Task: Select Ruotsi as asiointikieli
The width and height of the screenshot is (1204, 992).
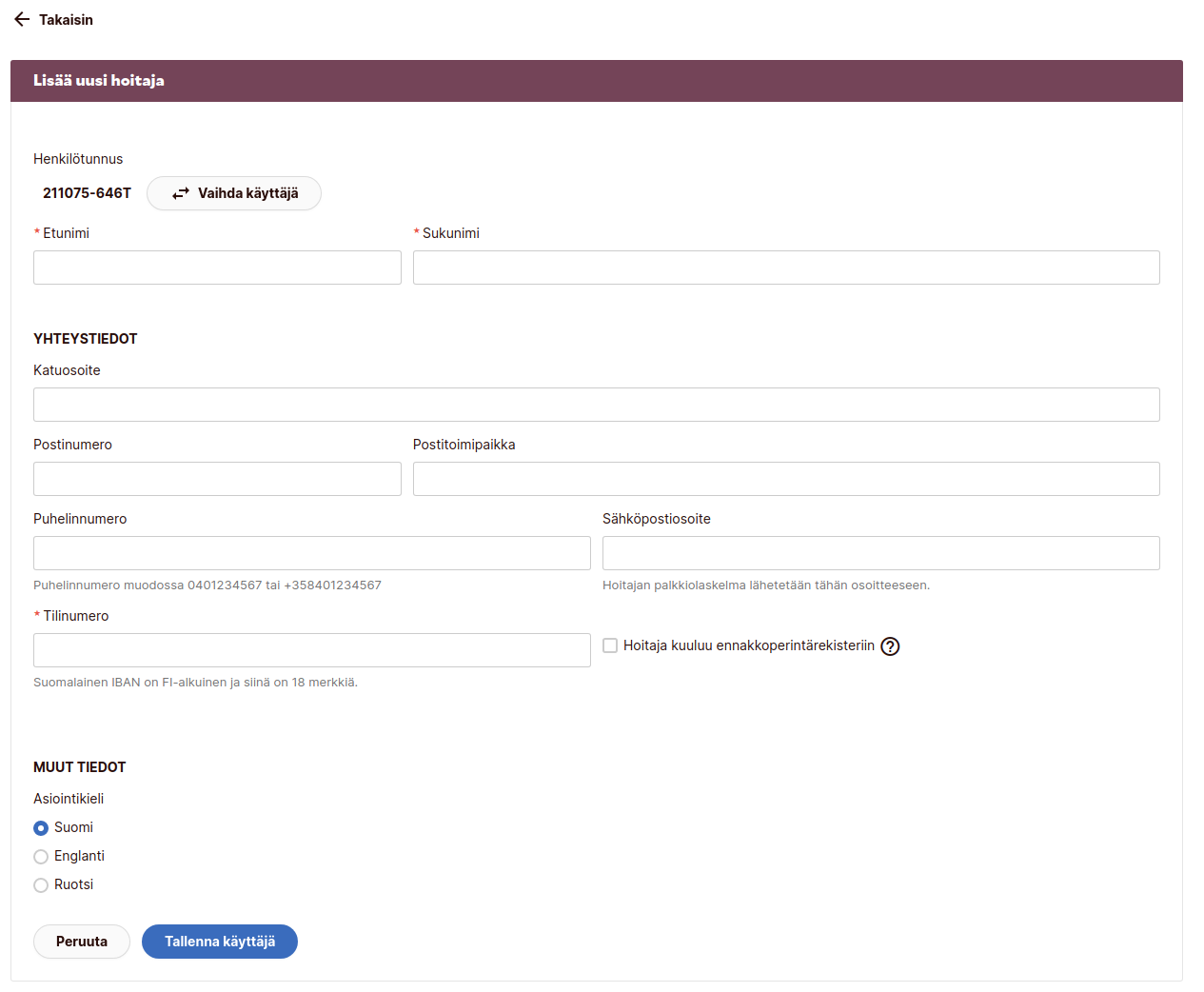Action: pyautogui.click(x=41, y=885)
